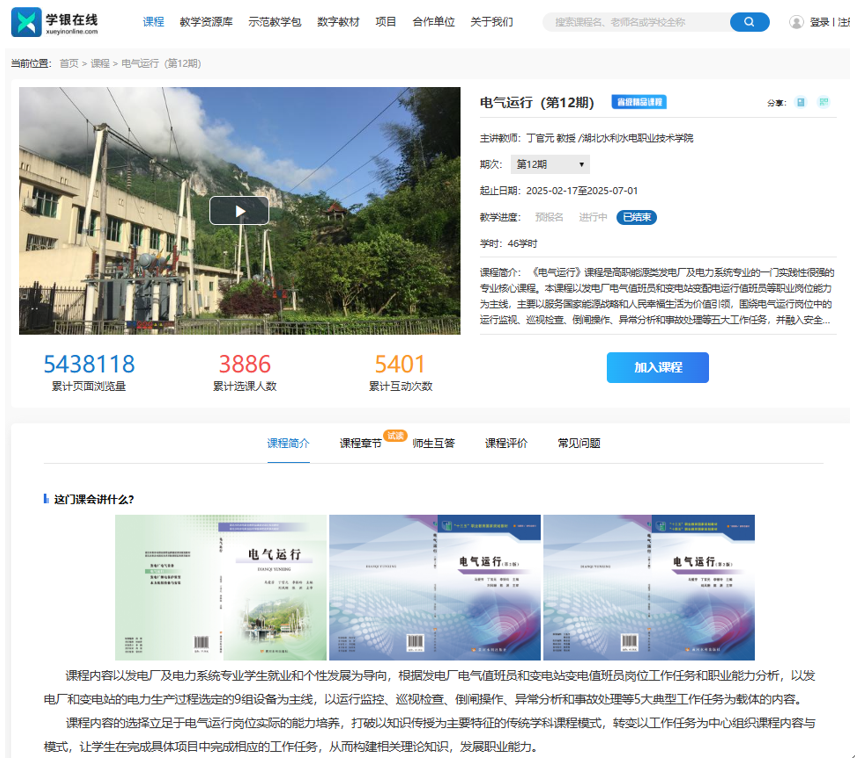Open the 师生互答 tab
The height and width of the screenshot is (758, 855).
433,443
